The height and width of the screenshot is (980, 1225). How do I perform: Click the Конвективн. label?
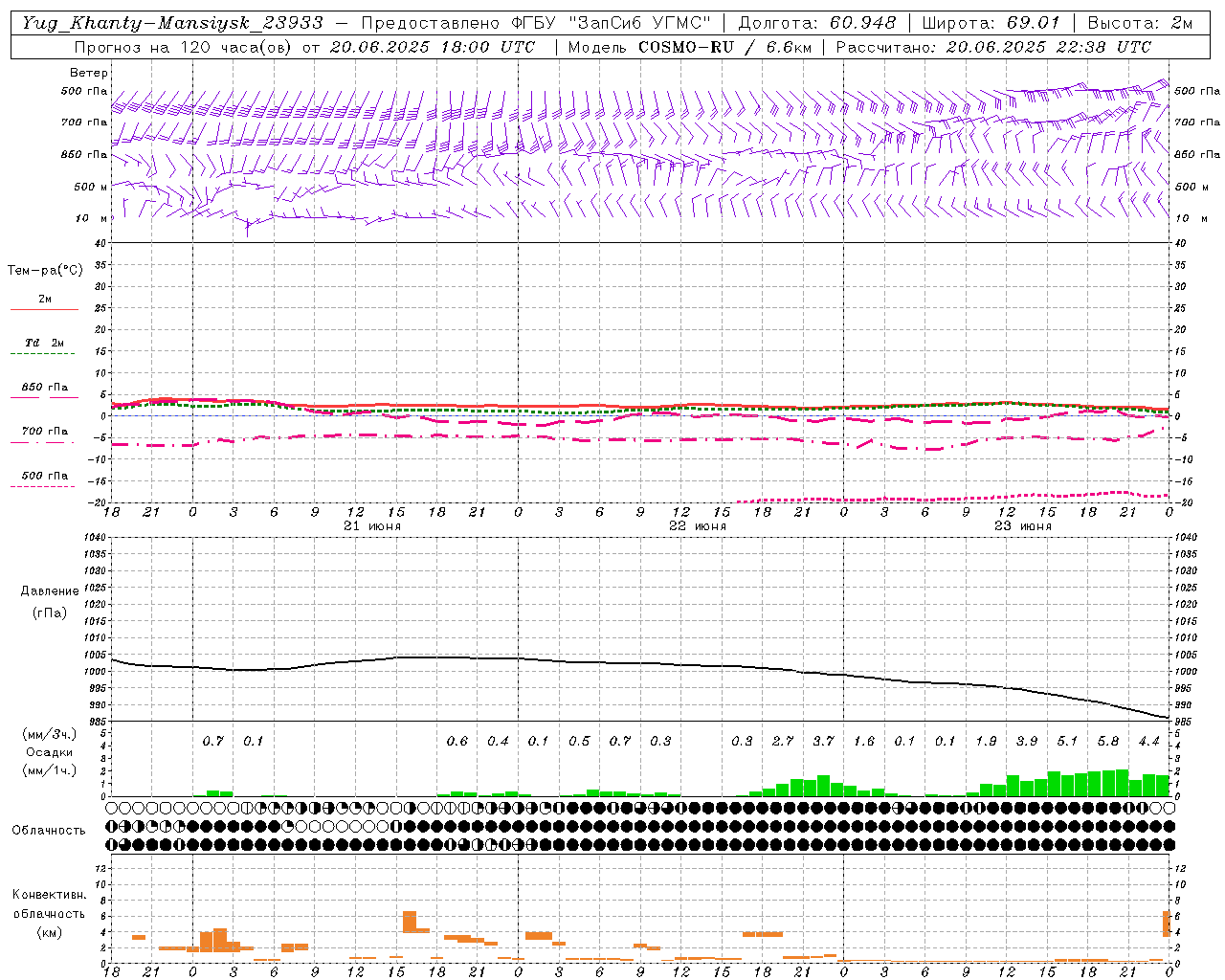coord(49,895)
